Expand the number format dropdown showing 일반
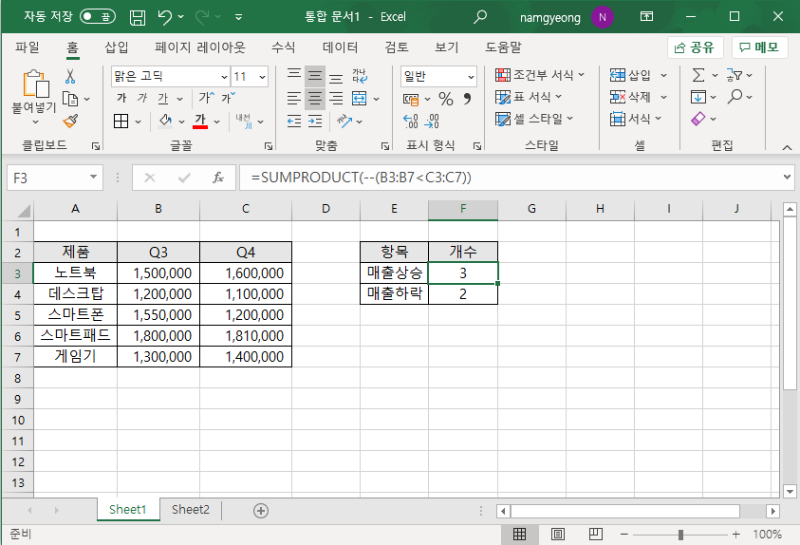This screenshot has height=545, width=800. coord(470,76)
